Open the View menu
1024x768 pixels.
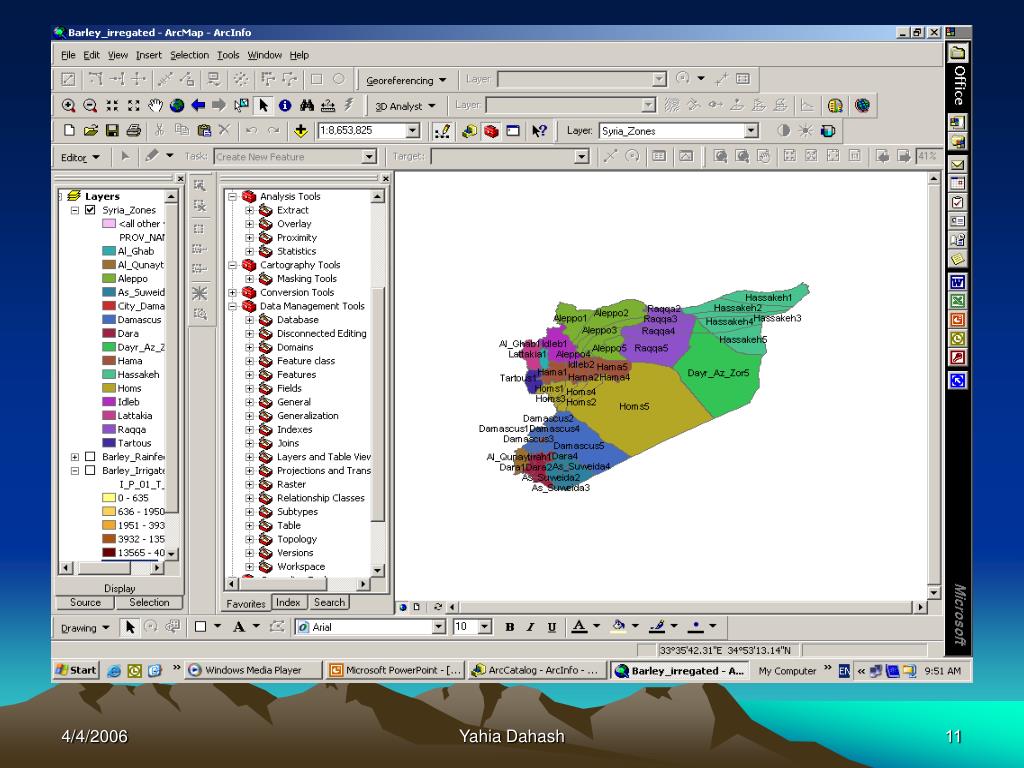pyautogui.click(x=118, y=55)
